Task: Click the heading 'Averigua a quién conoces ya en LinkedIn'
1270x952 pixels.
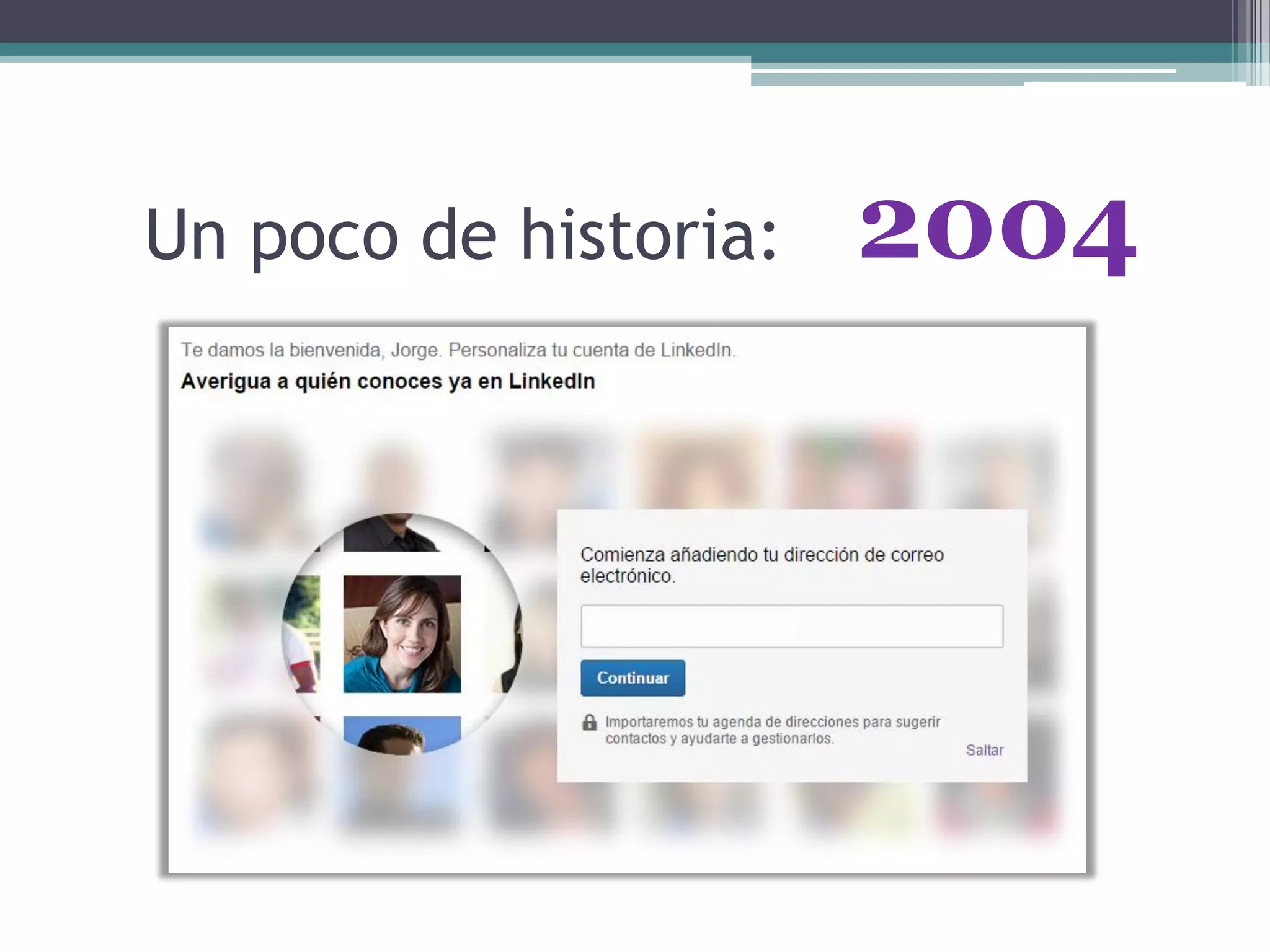Action: click(x=388, y=381)
